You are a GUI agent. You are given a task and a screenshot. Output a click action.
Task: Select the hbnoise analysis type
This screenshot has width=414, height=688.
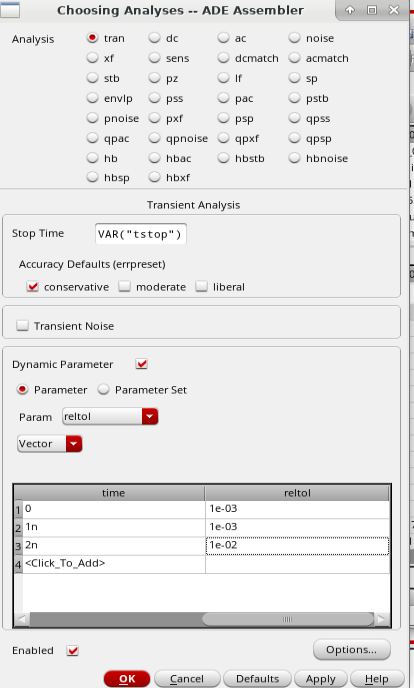pos(294,158)
